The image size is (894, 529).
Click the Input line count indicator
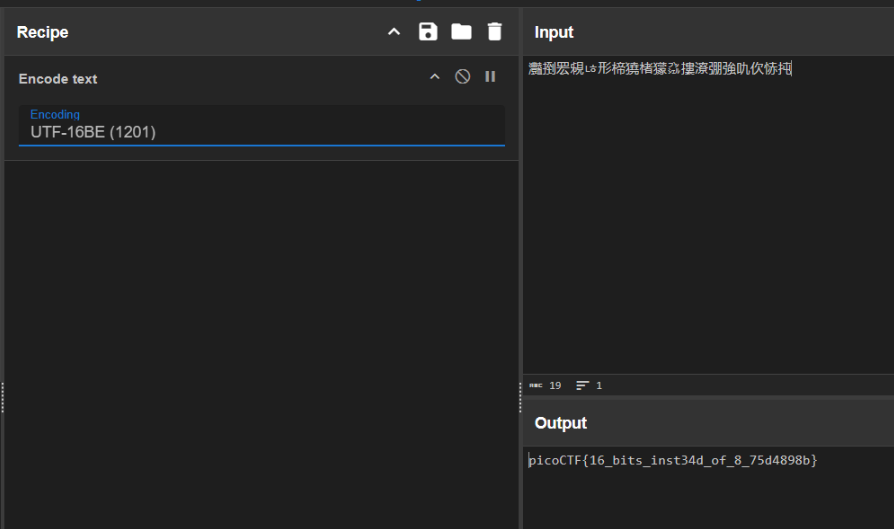tap(589, 386)
